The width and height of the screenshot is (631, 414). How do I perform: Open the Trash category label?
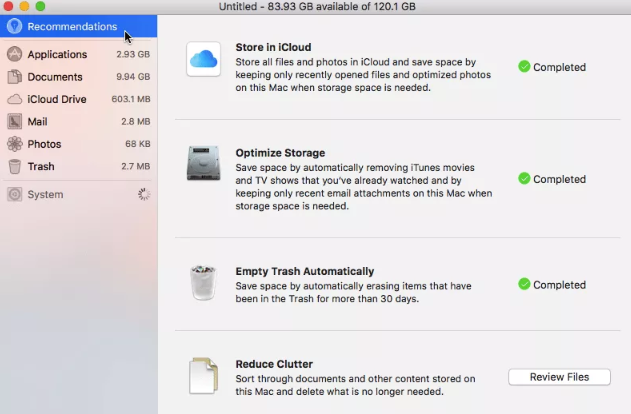click(41, 166)
